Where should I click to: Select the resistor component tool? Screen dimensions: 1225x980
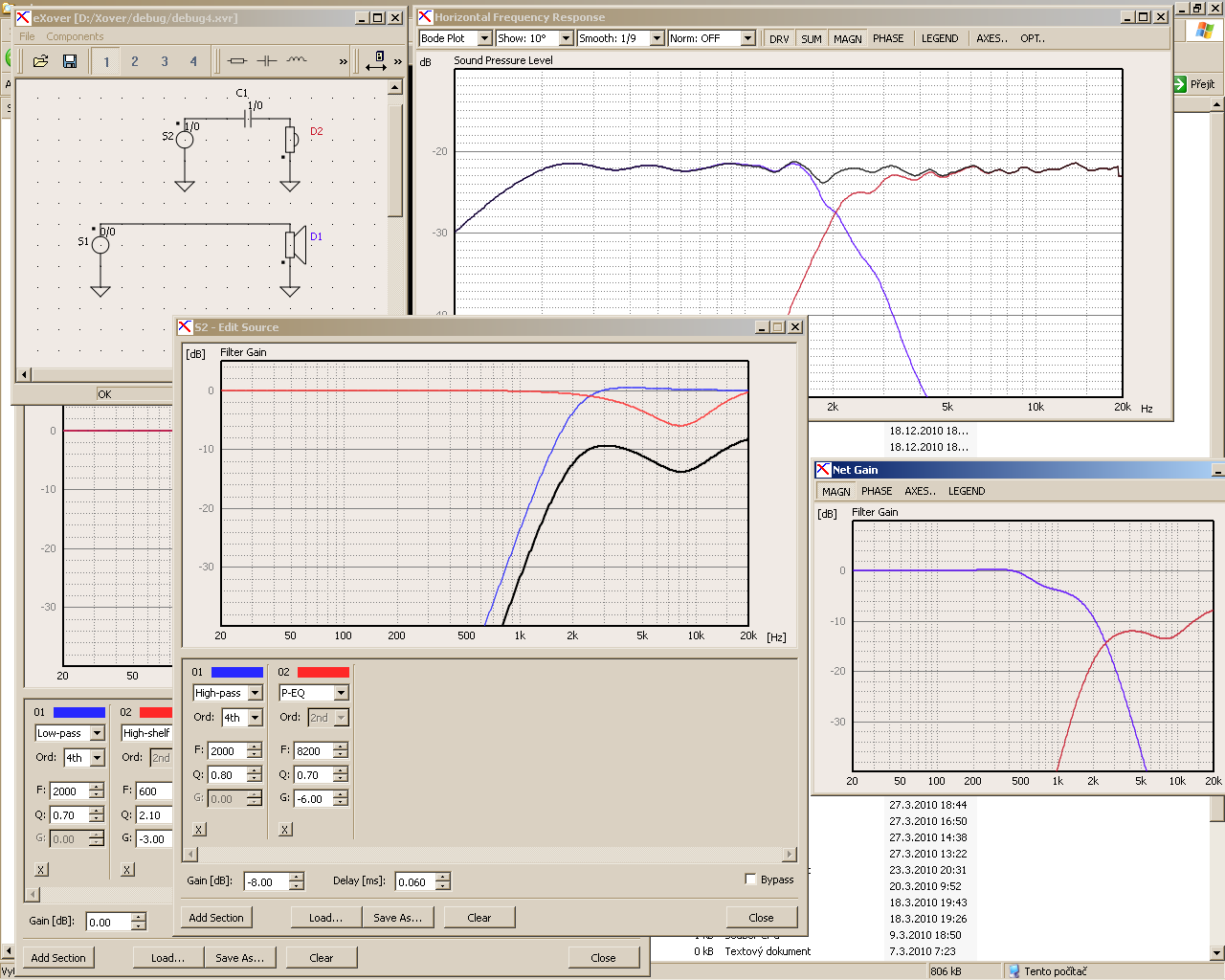(237, 61)
